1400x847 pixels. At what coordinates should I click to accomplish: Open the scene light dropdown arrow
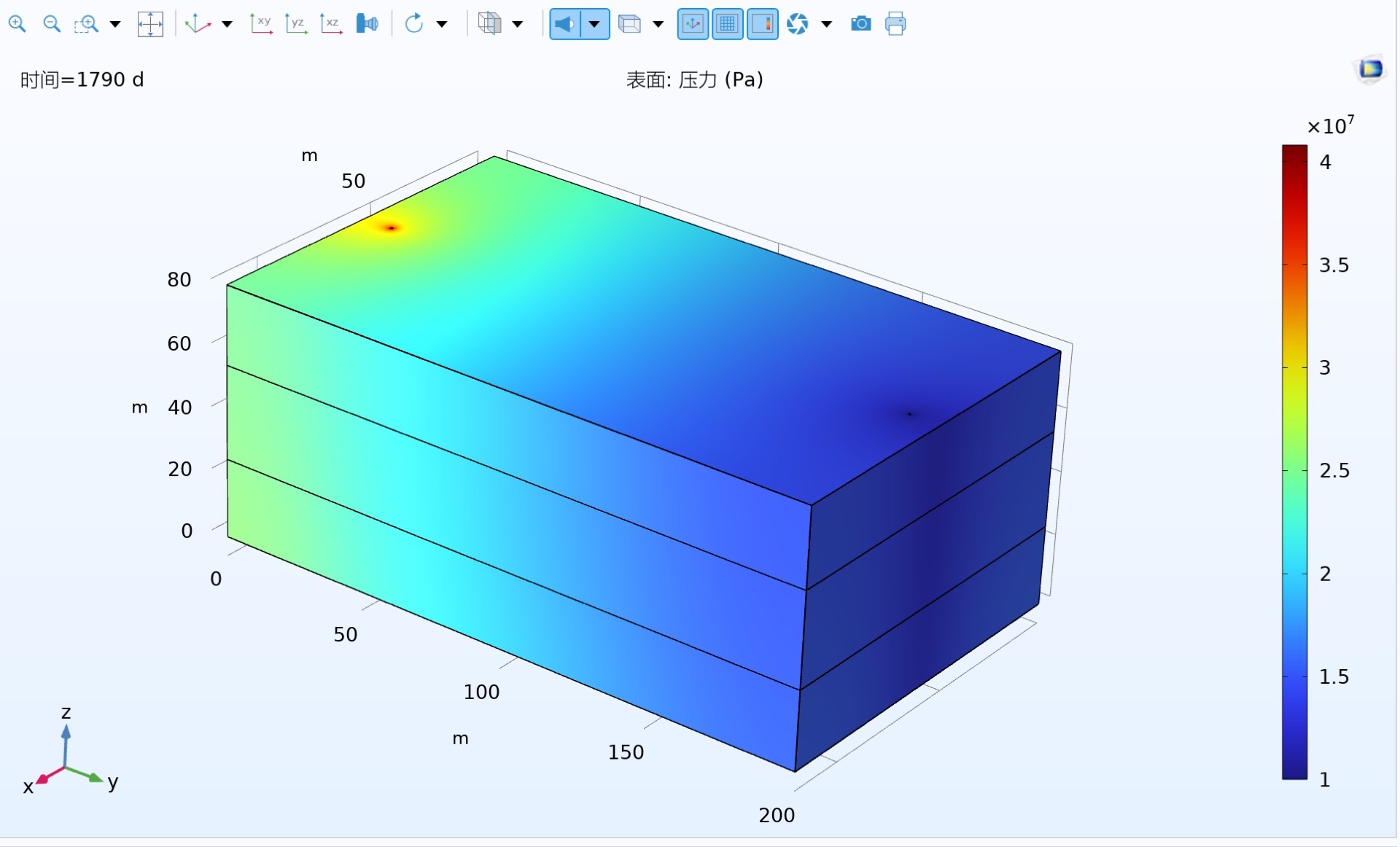point(595,24)
